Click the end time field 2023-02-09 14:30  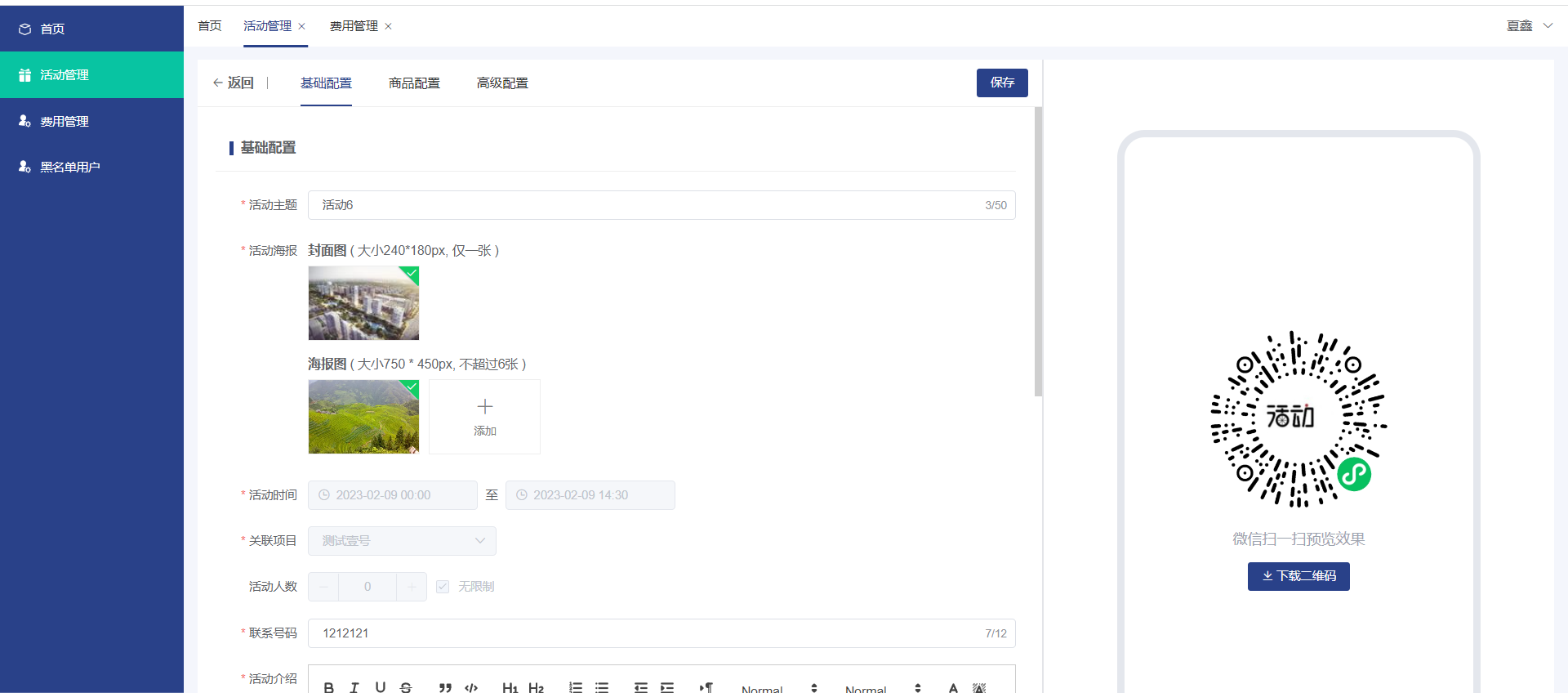[590, 495]
